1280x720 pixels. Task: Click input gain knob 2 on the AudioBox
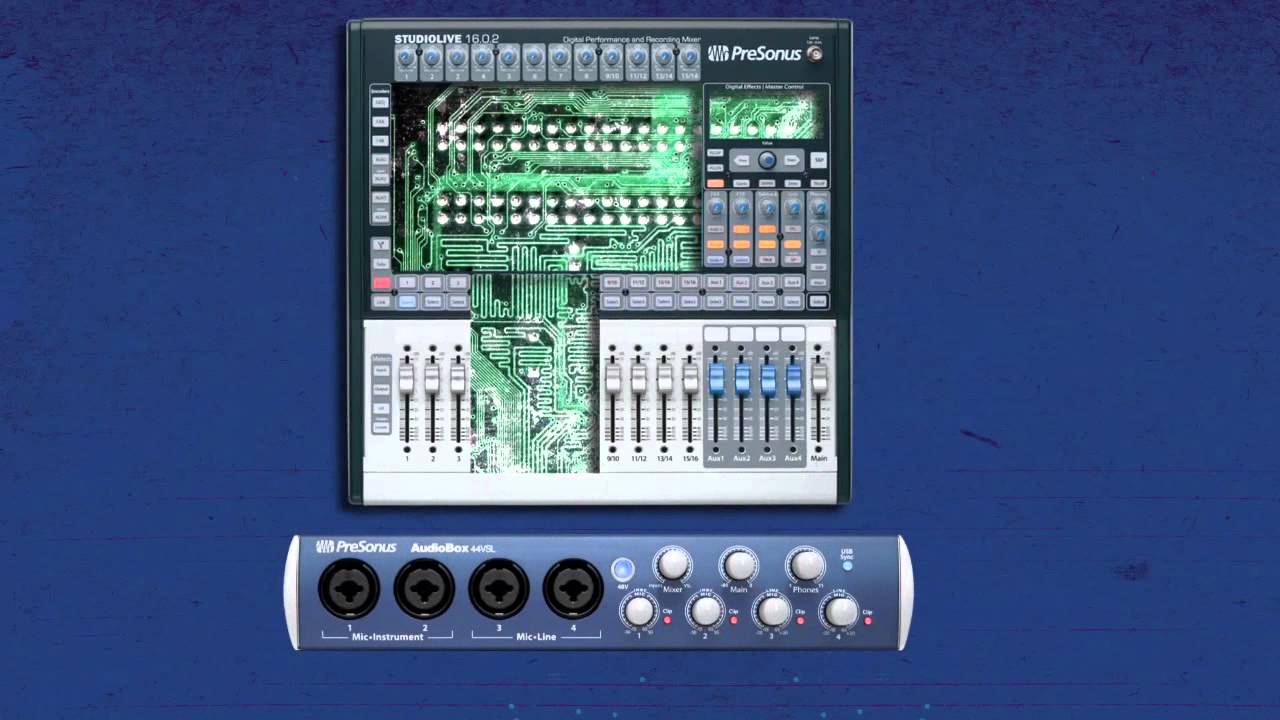click(706, 609)
